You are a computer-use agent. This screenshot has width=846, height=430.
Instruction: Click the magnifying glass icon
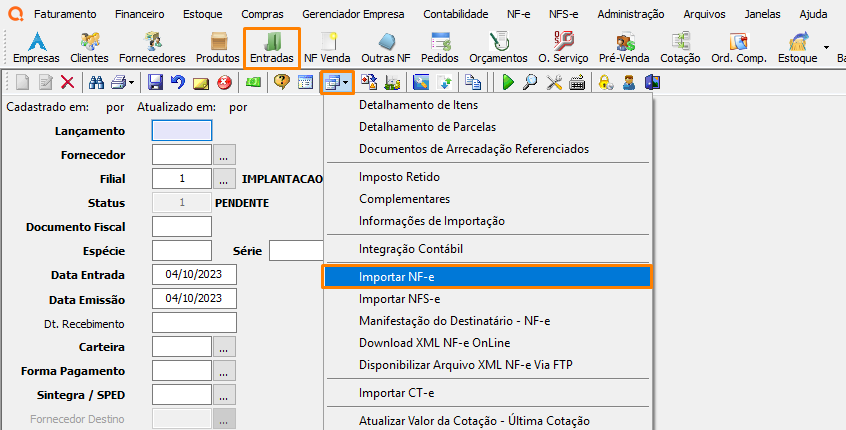point(530,83)
